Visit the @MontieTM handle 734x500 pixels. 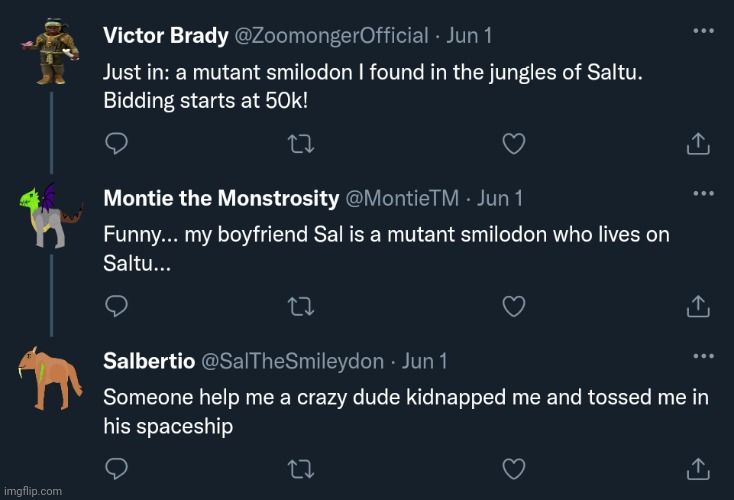[402, 198]
